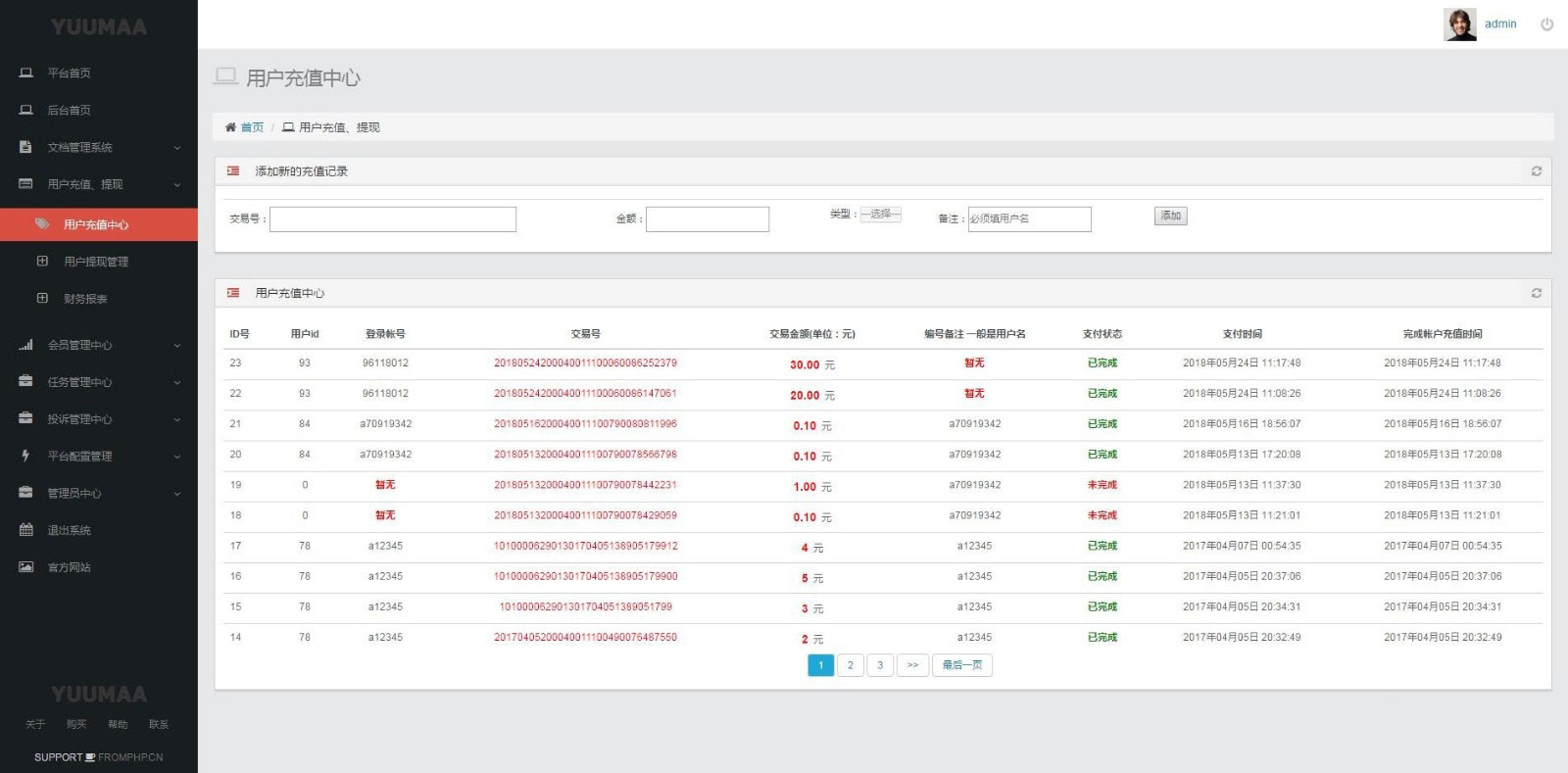Go to page 2 of records
Screen dimensions: 1568x773
pos(850,665)
